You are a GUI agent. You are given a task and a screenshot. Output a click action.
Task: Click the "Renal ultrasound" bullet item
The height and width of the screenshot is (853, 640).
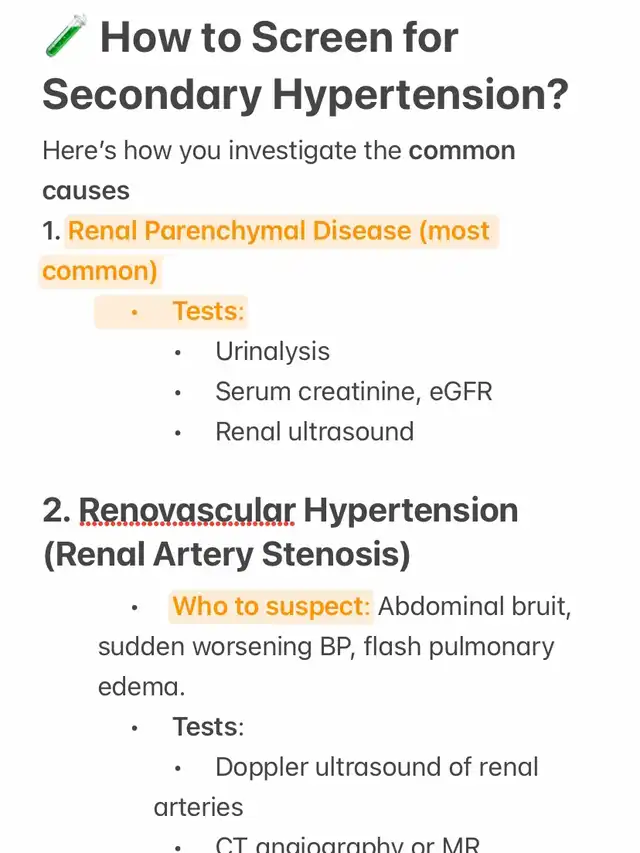pyautogui.click(x=314, y=431)
